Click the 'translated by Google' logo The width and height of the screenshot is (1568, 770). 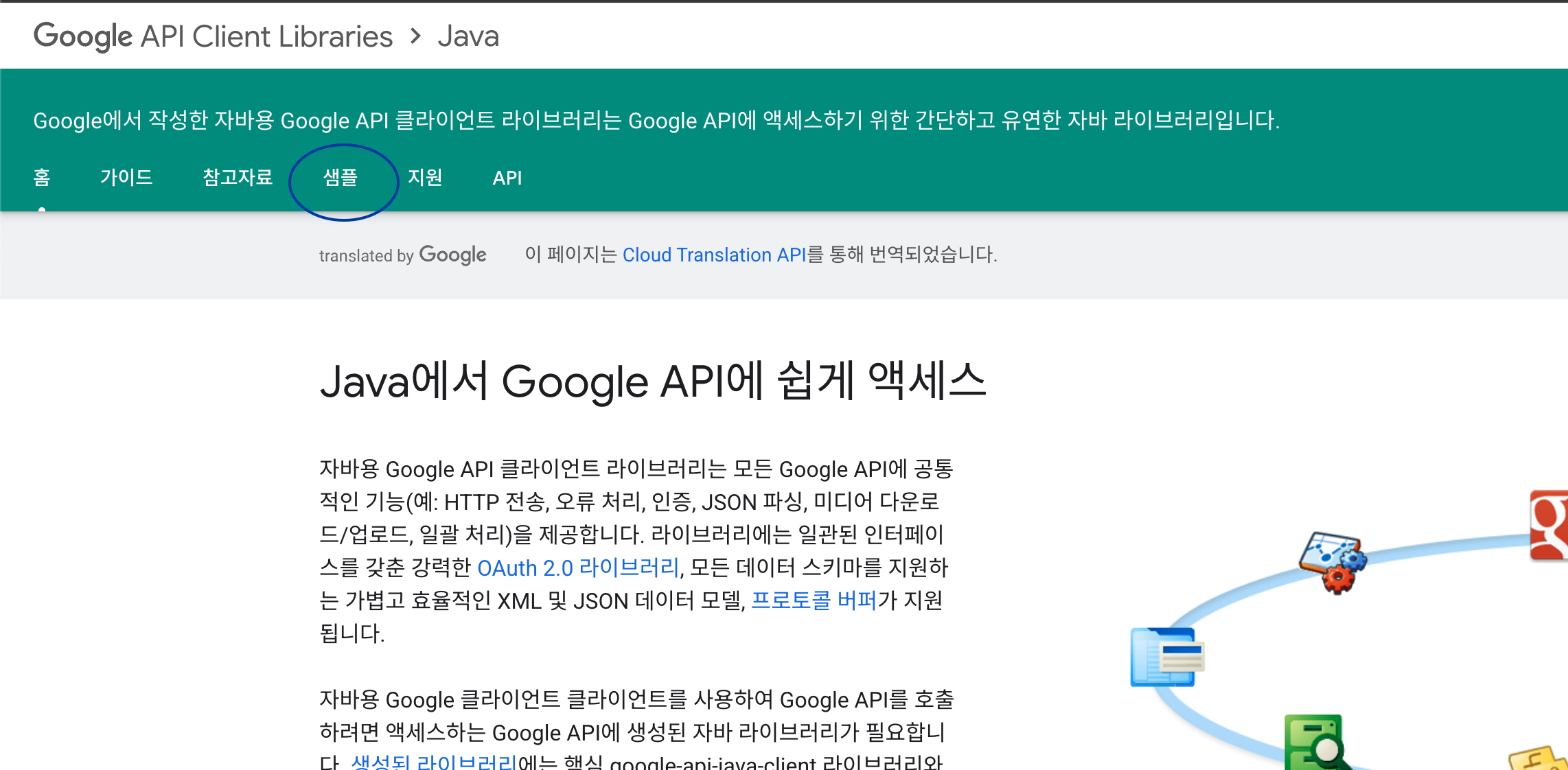(402, 255)
